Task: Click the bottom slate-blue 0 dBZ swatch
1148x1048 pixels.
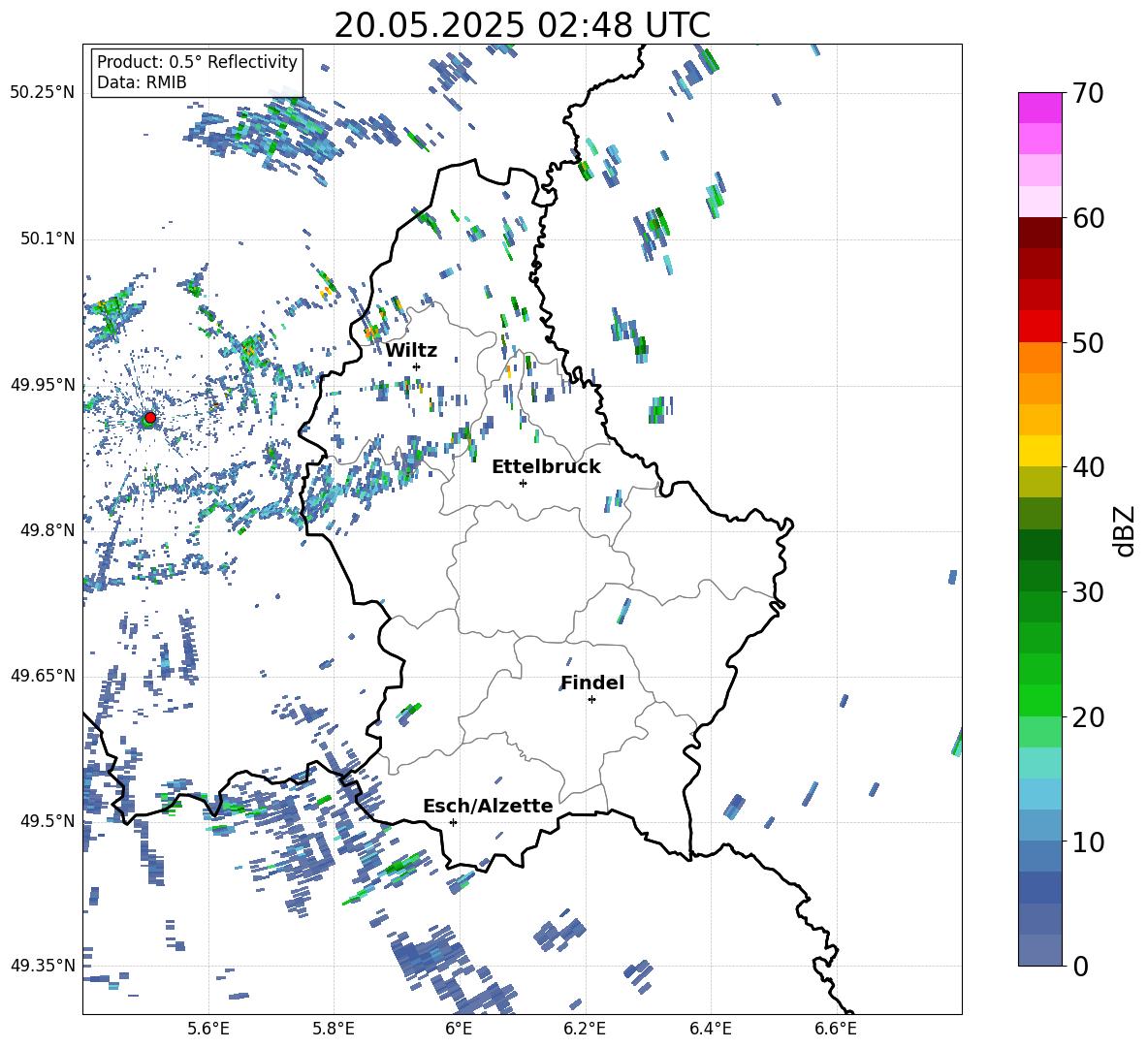Action: [1039, 950]
